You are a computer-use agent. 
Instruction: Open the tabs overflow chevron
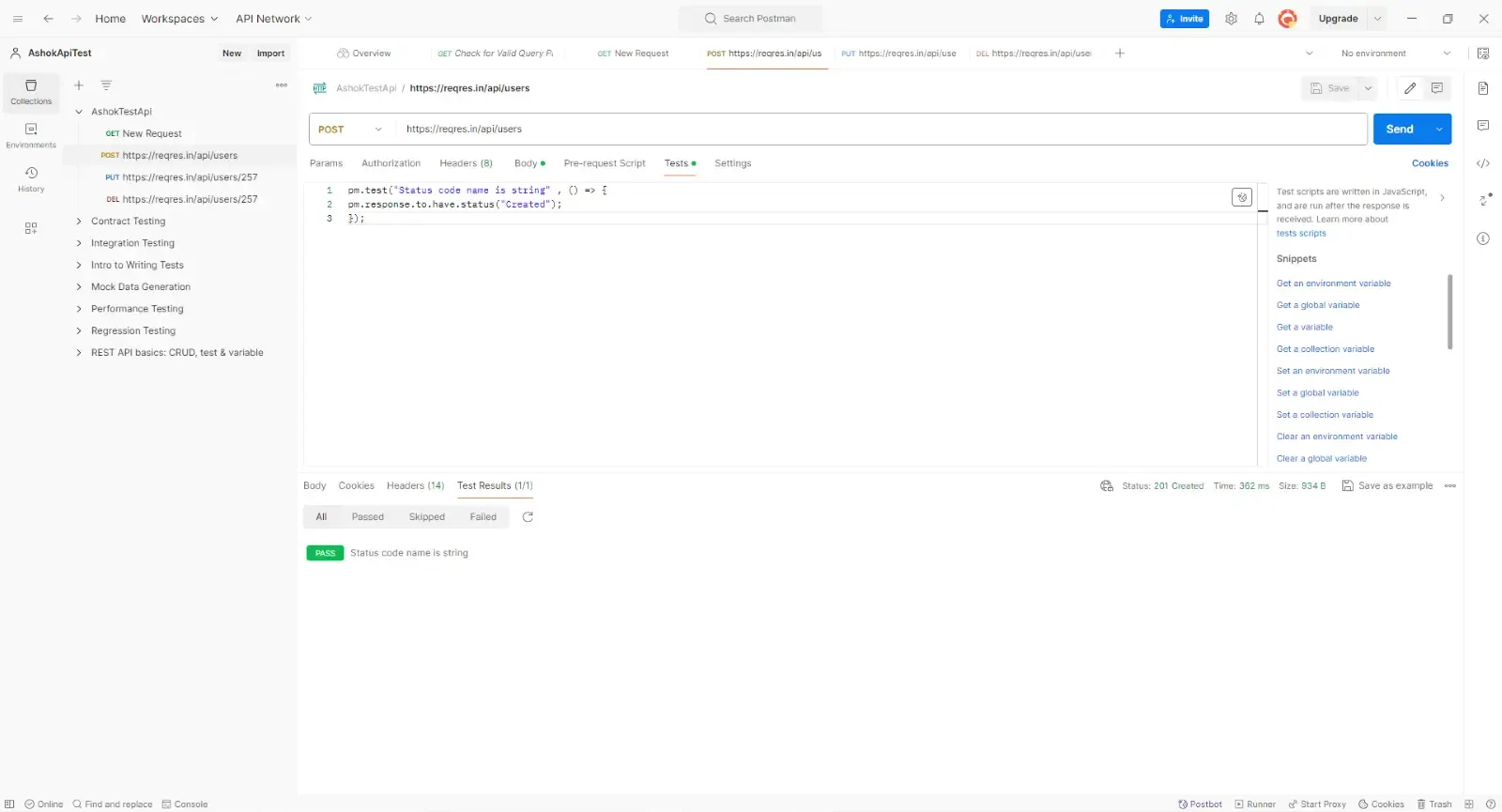point(1310,54)
